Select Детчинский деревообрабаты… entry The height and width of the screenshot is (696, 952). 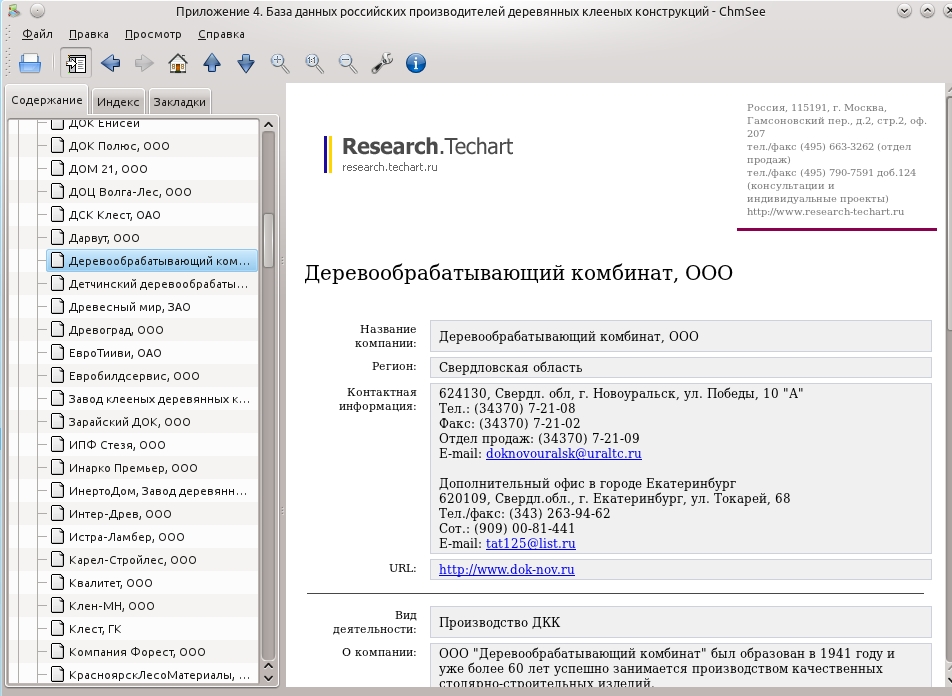tap(158, 284)
